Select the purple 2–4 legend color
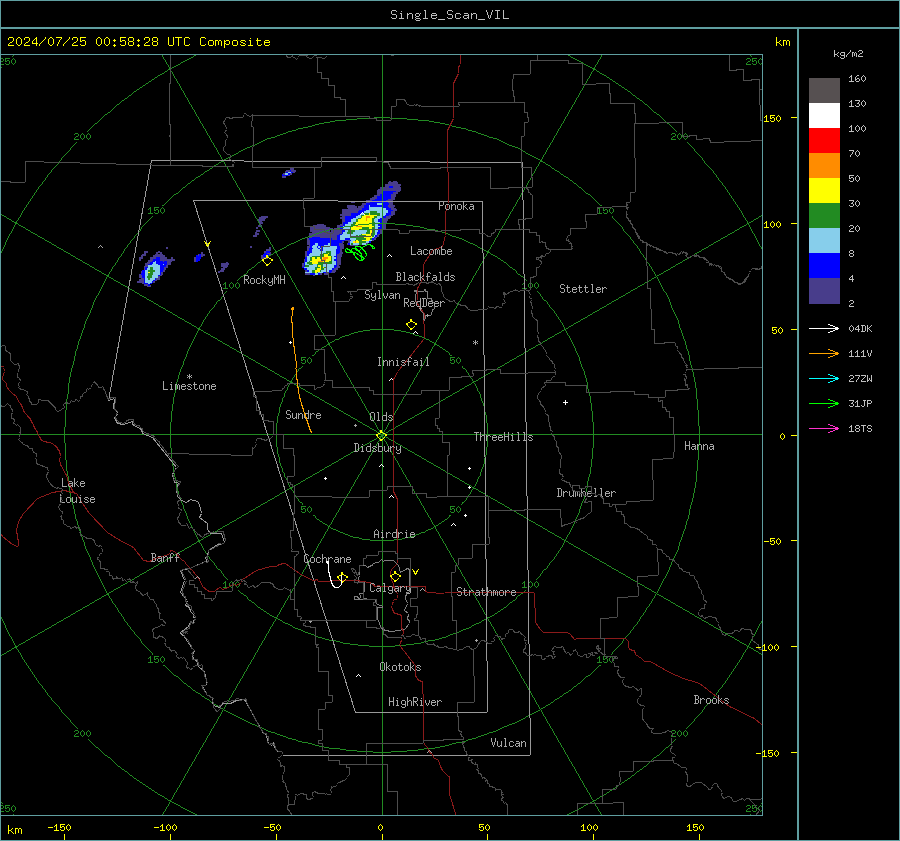The image size is (900, 841). click(x=824, y=291)
